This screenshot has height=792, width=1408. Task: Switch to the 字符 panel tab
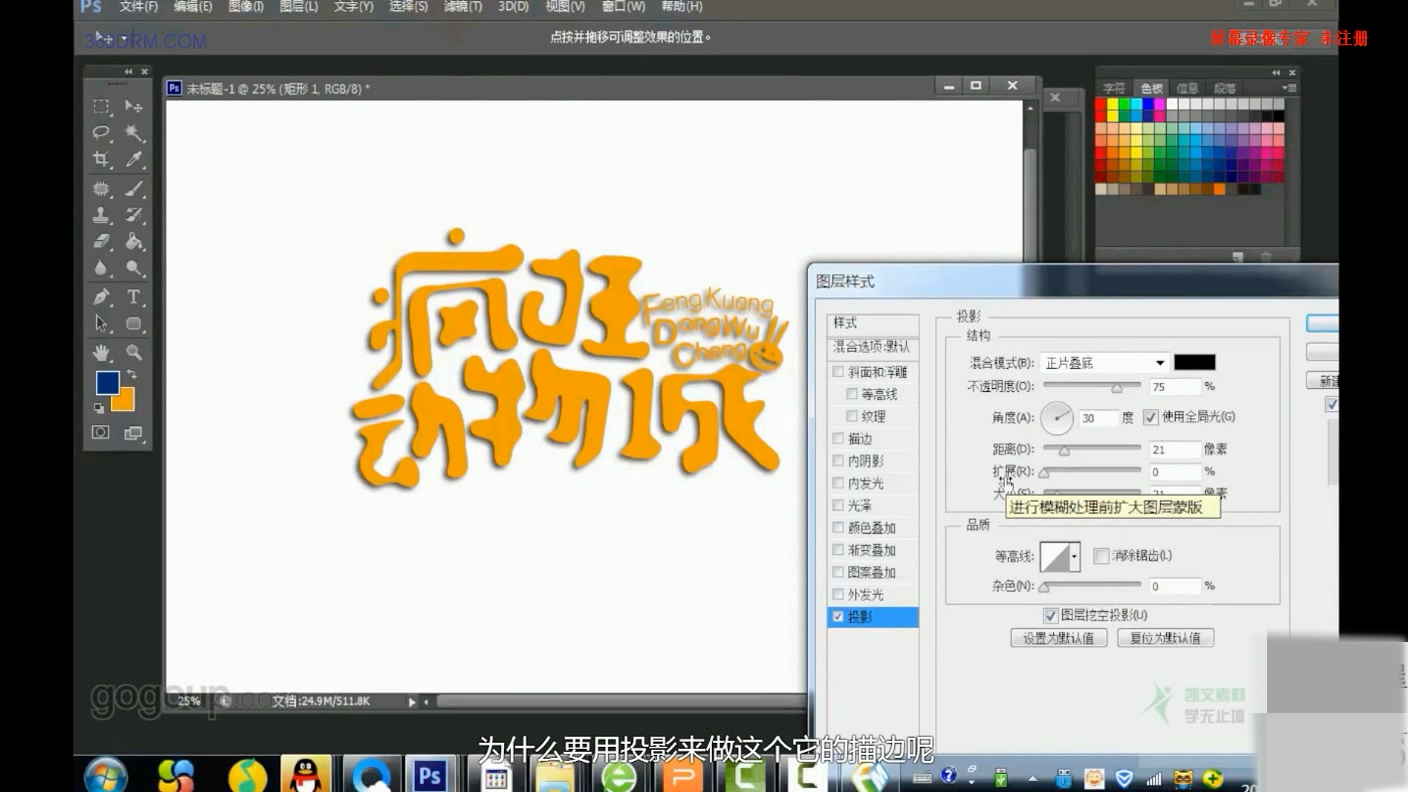[x=1115, y=88]
